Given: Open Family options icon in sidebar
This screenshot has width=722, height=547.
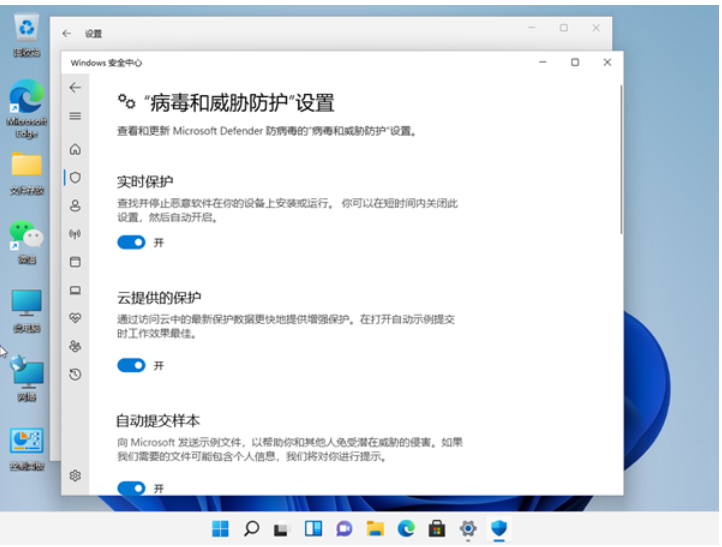Looking at the screenshot, I should click(x=75, y=346).
